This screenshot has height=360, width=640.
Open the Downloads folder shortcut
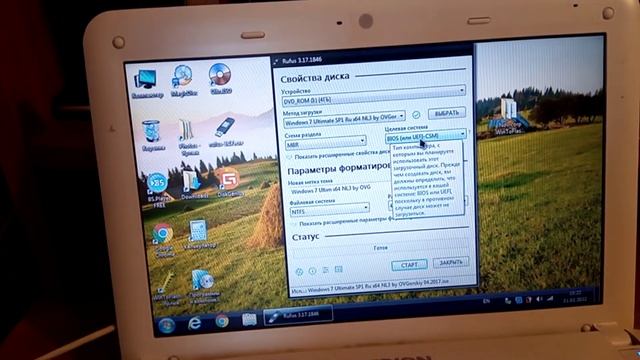tap(193, 184)
